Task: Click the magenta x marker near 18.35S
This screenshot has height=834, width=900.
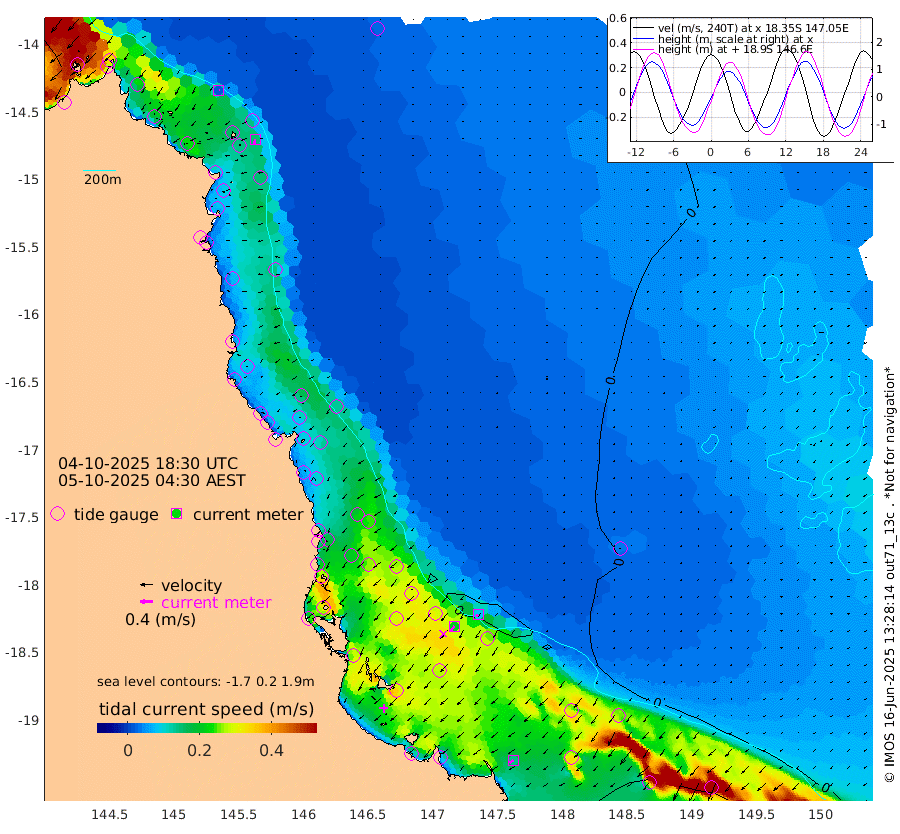Action: (443, 634)
